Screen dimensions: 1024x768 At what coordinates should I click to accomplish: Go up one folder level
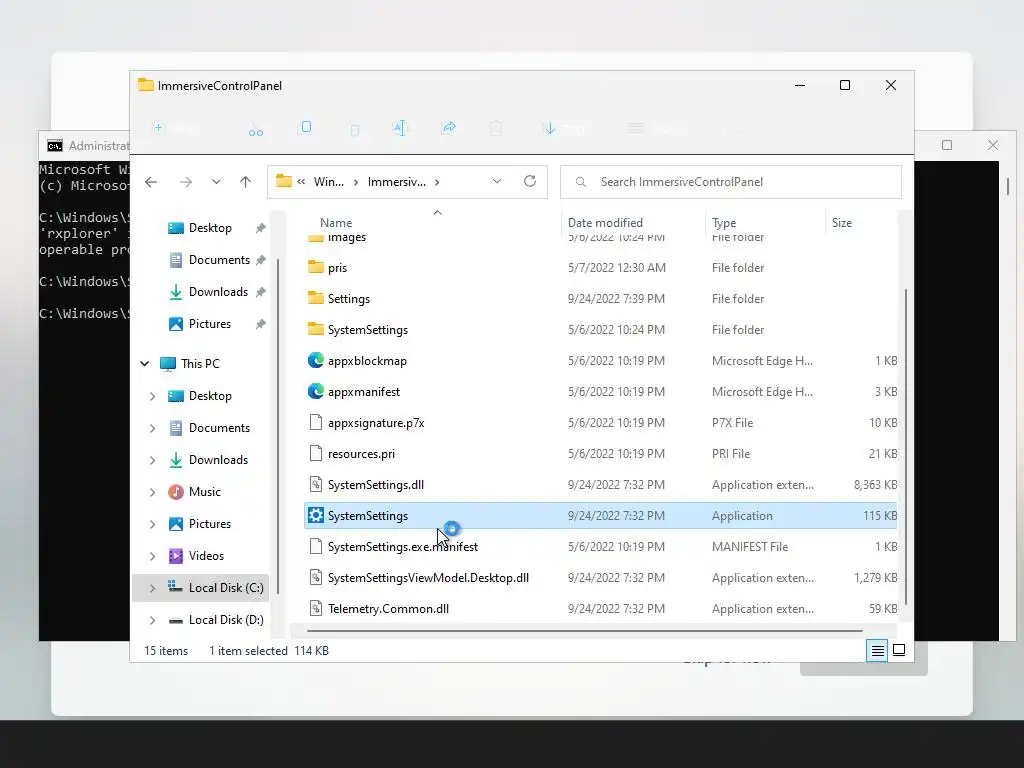pos(246,182)
